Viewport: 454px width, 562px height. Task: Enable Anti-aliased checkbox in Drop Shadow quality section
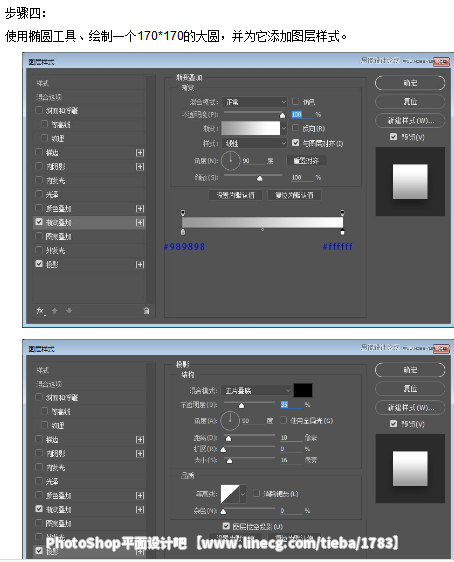pos(256,493)
